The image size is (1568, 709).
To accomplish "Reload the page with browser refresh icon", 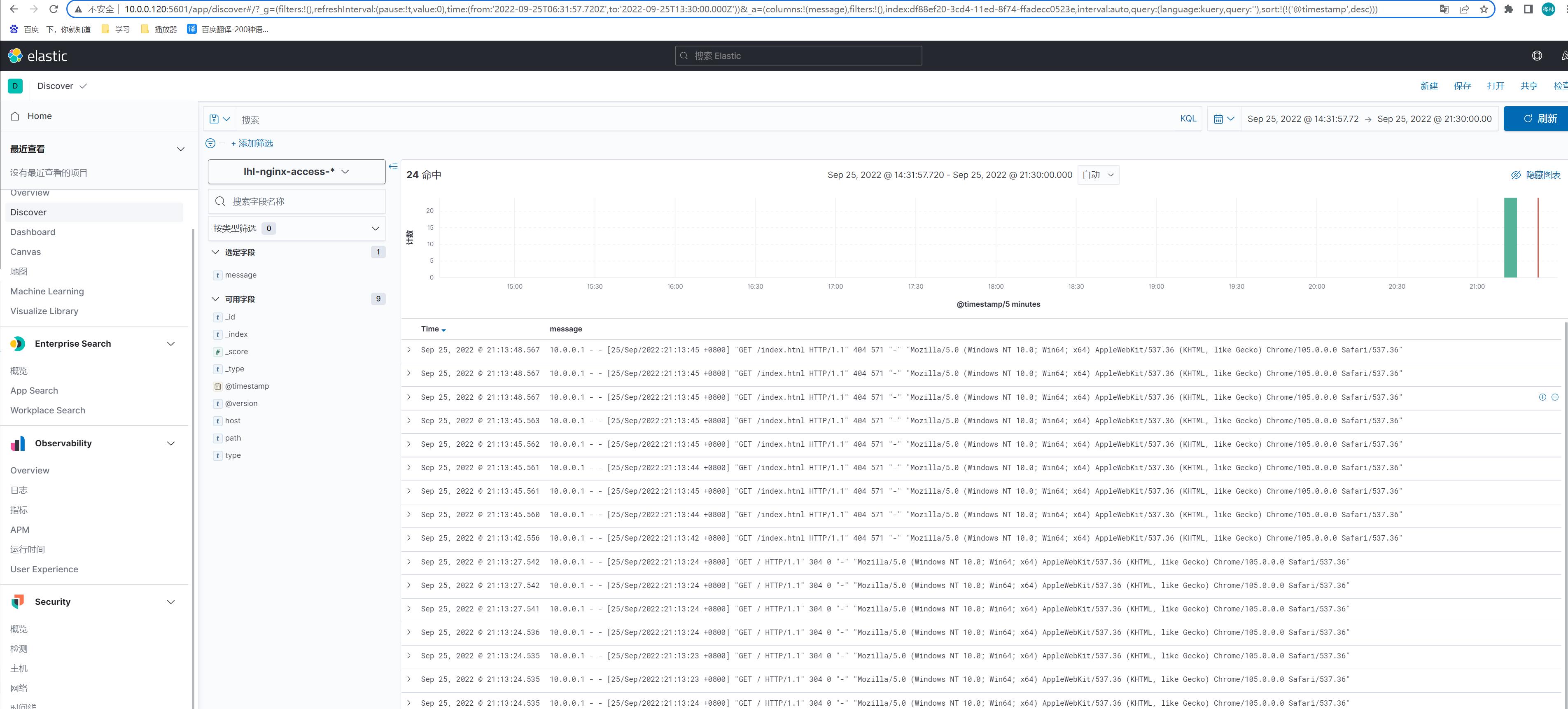I will click(54, 9).
